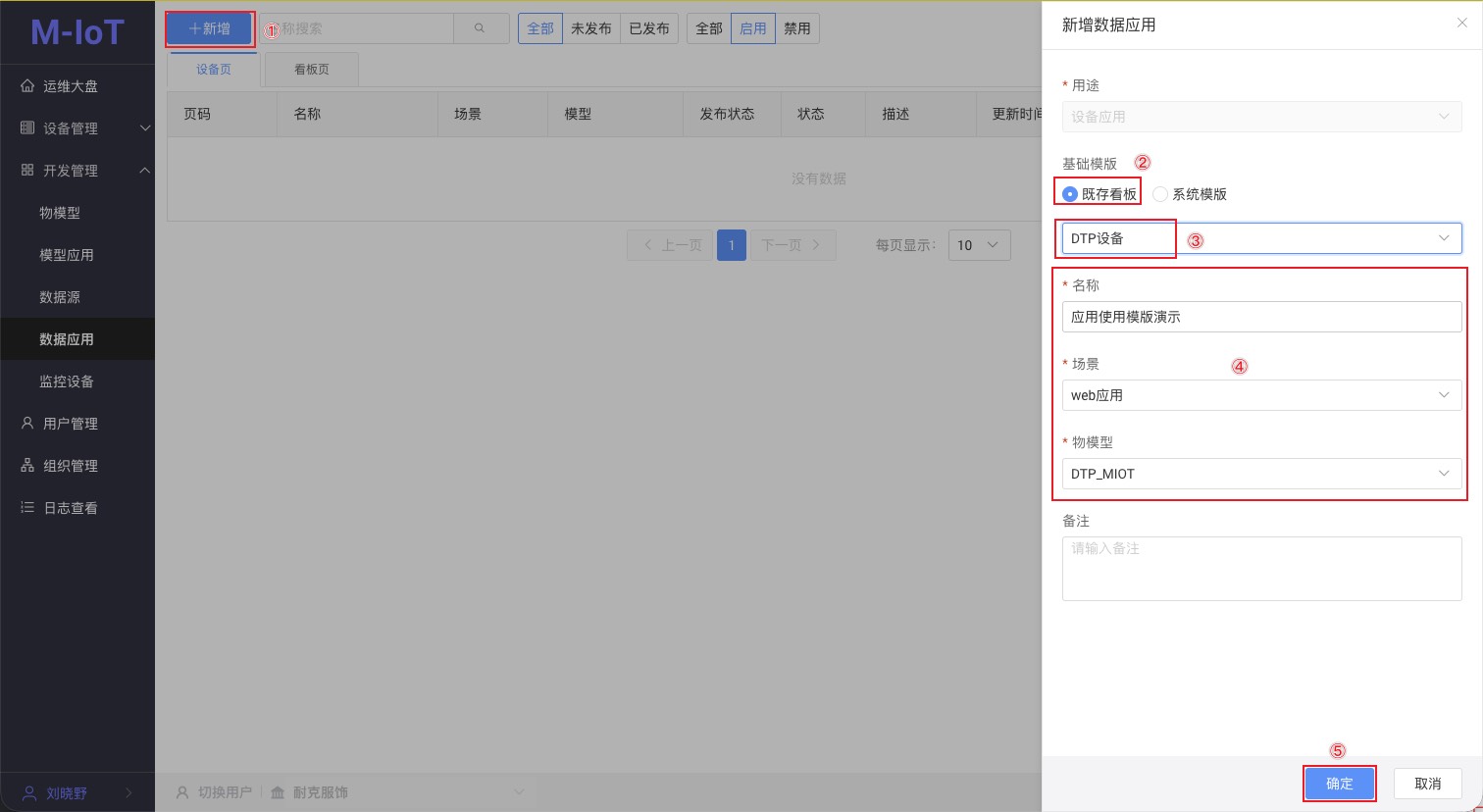Click the search magnifier icon

pyautogui.click(x=480, y=28)
